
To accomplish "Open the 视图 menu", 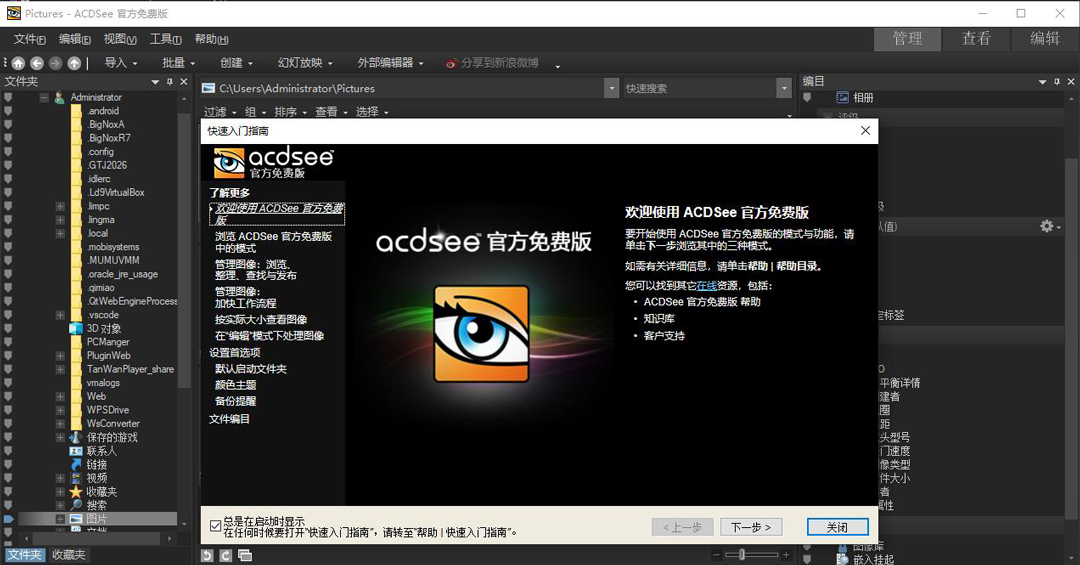I will click(x=120, y=39).
